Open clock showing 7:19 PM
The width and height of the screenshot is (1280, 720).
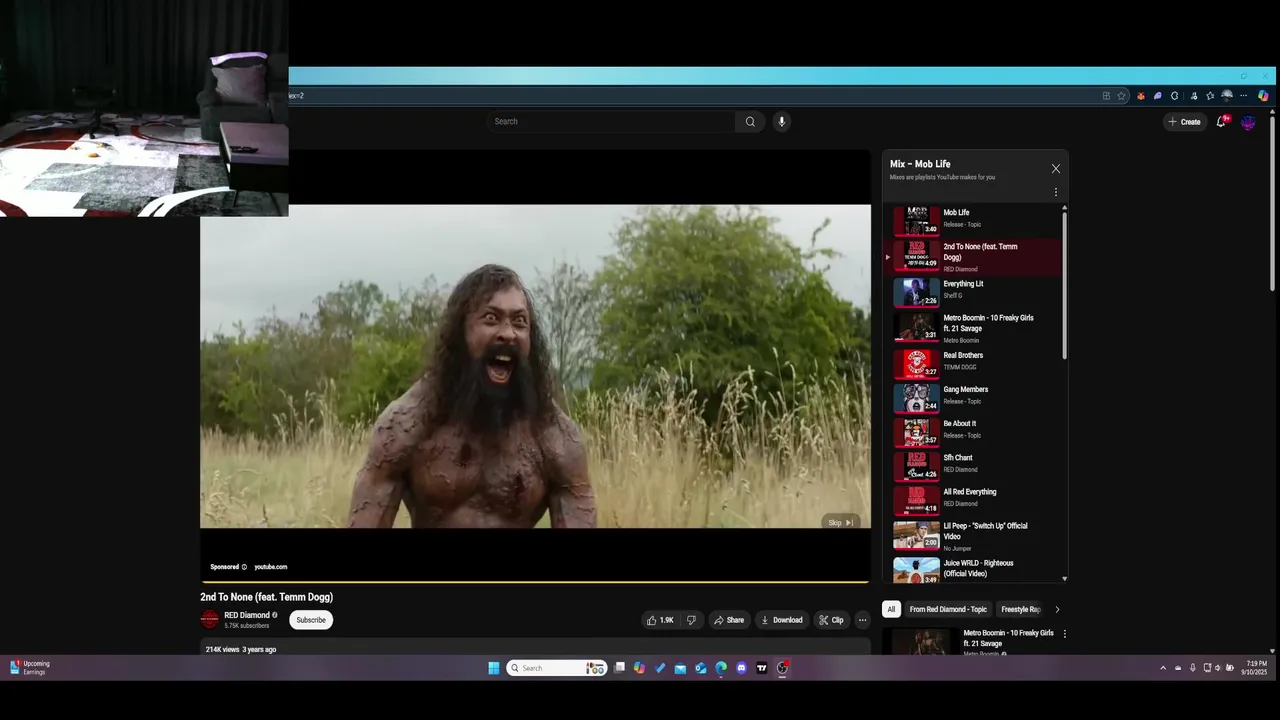1256,668
